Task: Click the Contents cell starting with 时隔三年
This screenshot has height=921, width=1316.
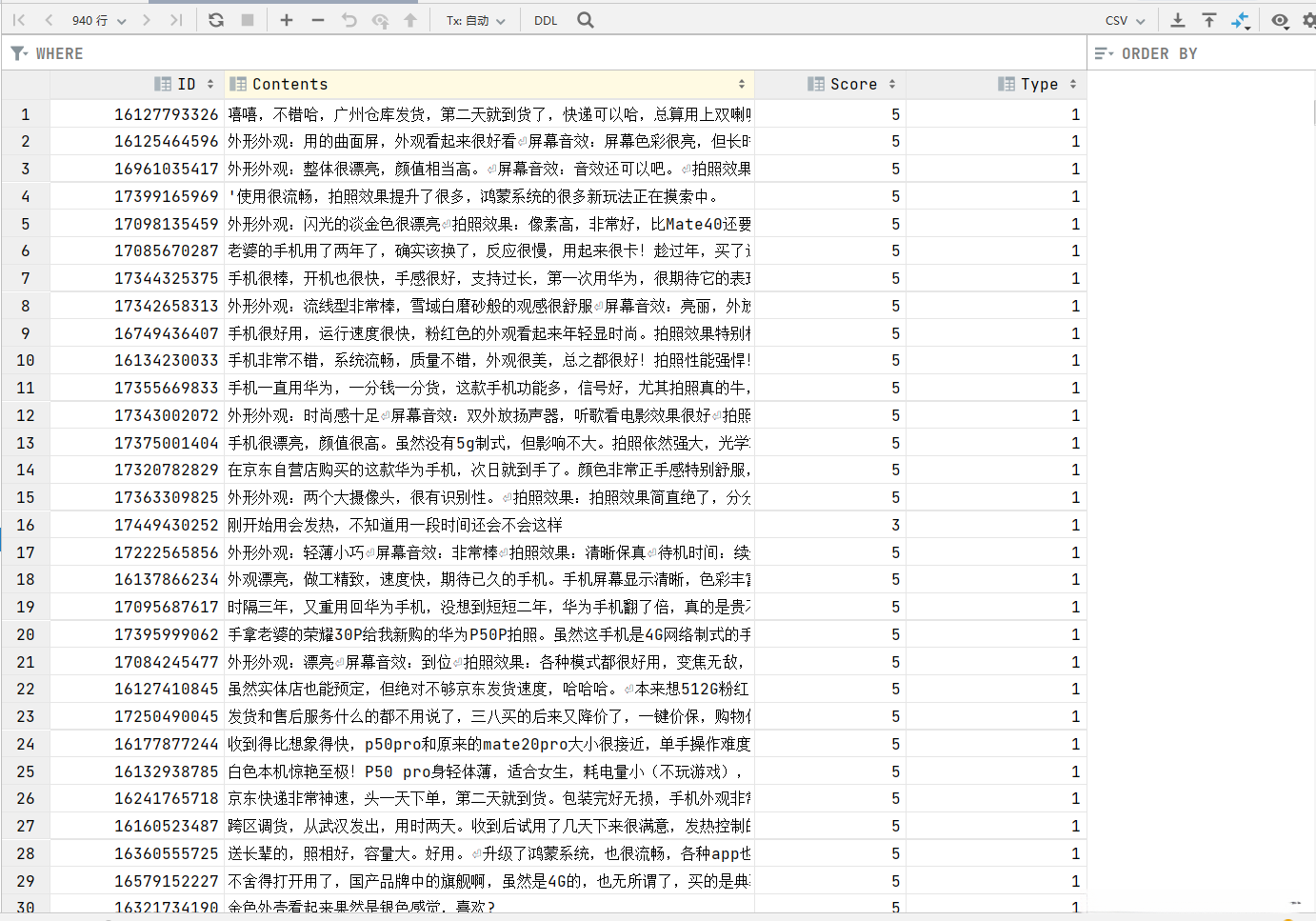Action: pos(489,607)
